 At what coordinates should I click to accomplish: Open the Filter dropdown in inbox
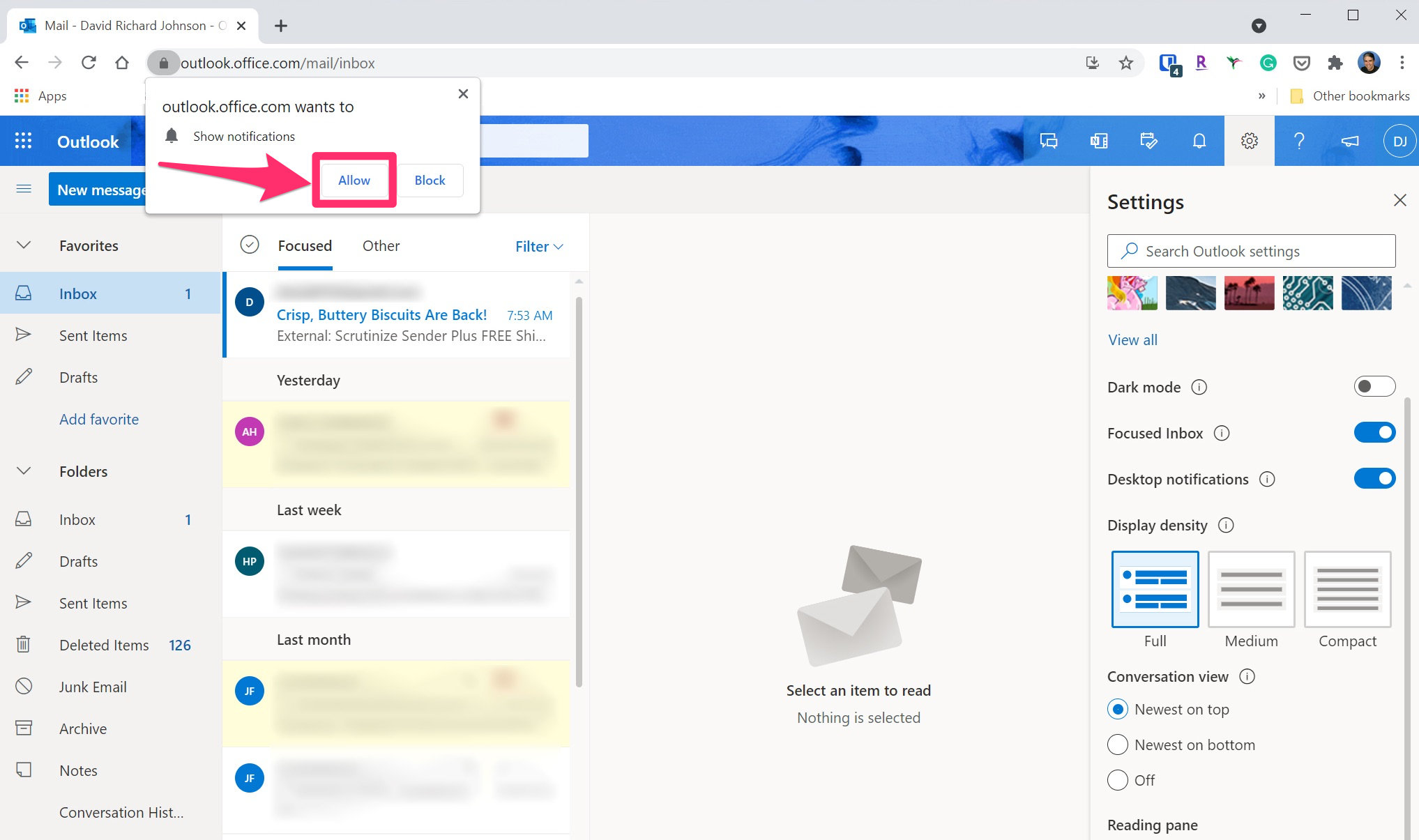pyautogui.click(x=539, y=245)
